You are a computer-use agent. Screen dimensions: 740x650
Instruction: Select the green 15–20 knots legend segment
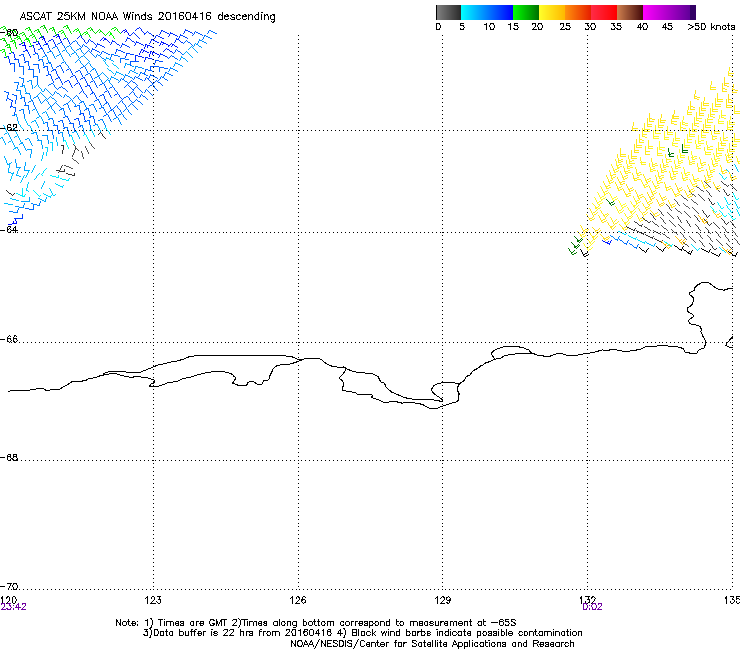[526, 12]
